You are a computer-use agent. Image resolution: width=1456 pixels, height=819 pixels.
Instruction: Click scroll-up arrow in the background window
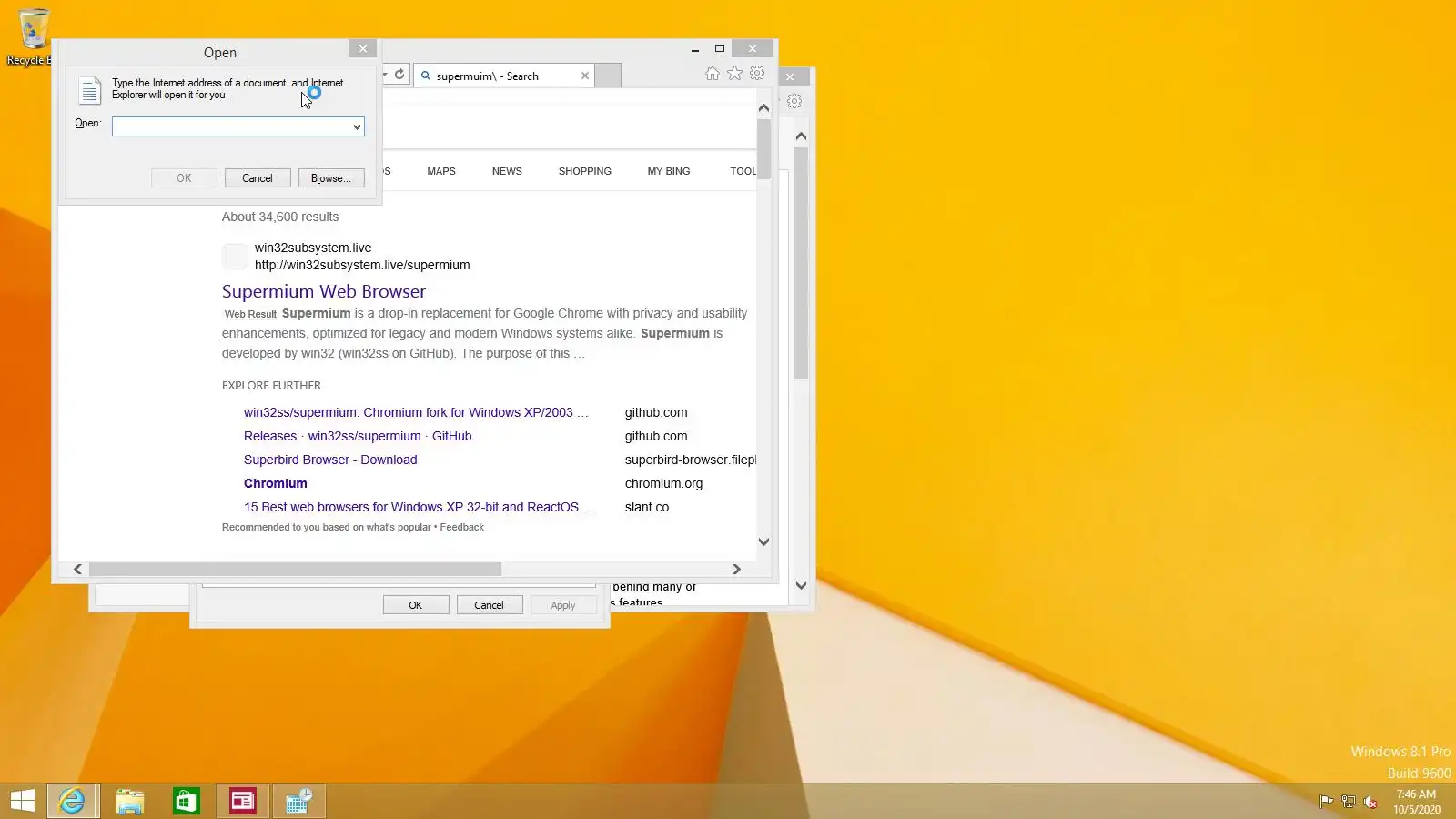pyautogui.click(x=801, y=136)
